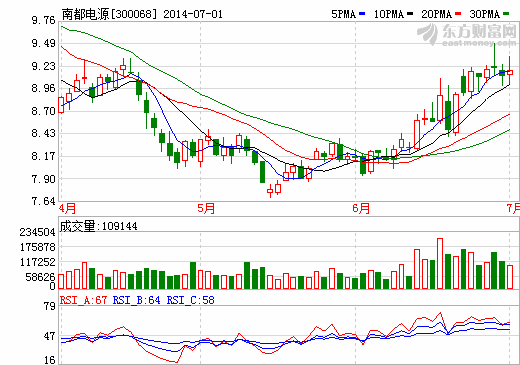Click the black 10PMA legend color marker
Viewport: 520px width, 365px height.
[x=410, y=14]
